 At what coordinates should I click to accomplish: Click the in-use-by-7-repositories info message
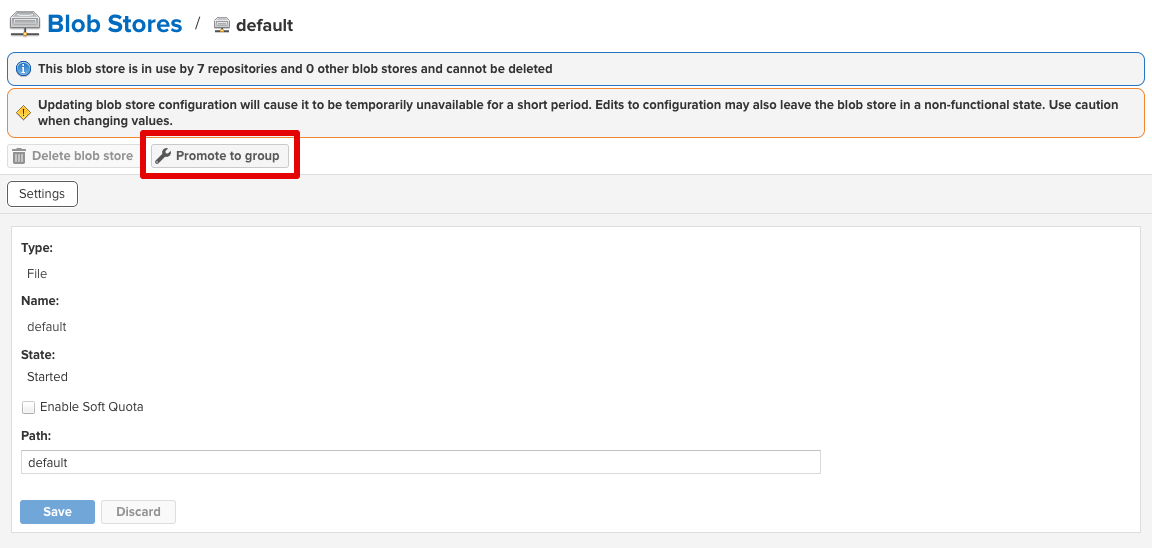[295, 69]
